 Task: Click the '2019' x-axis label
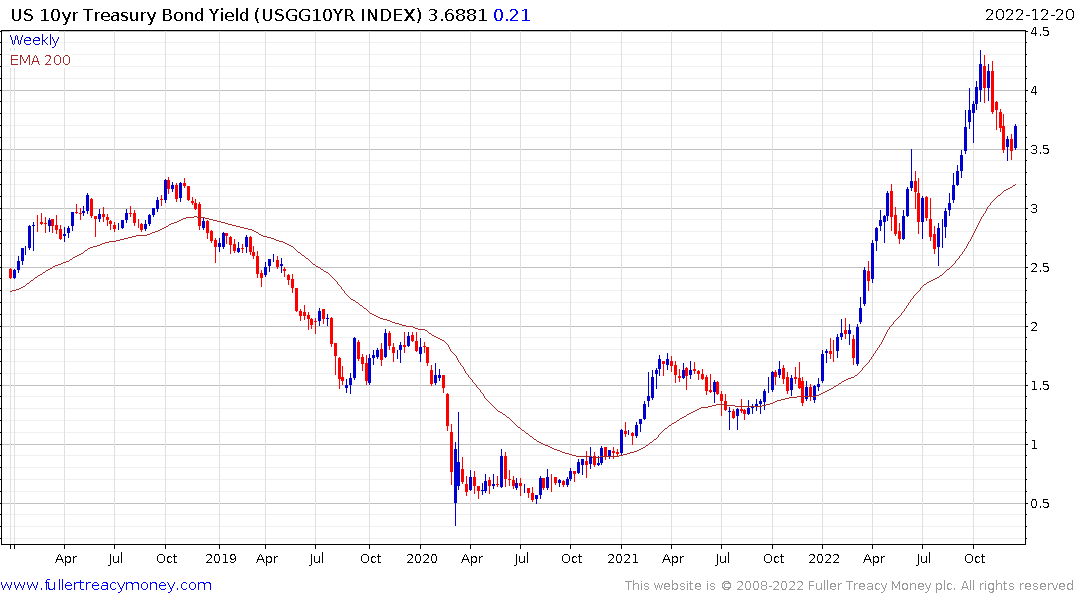[221, 558]
